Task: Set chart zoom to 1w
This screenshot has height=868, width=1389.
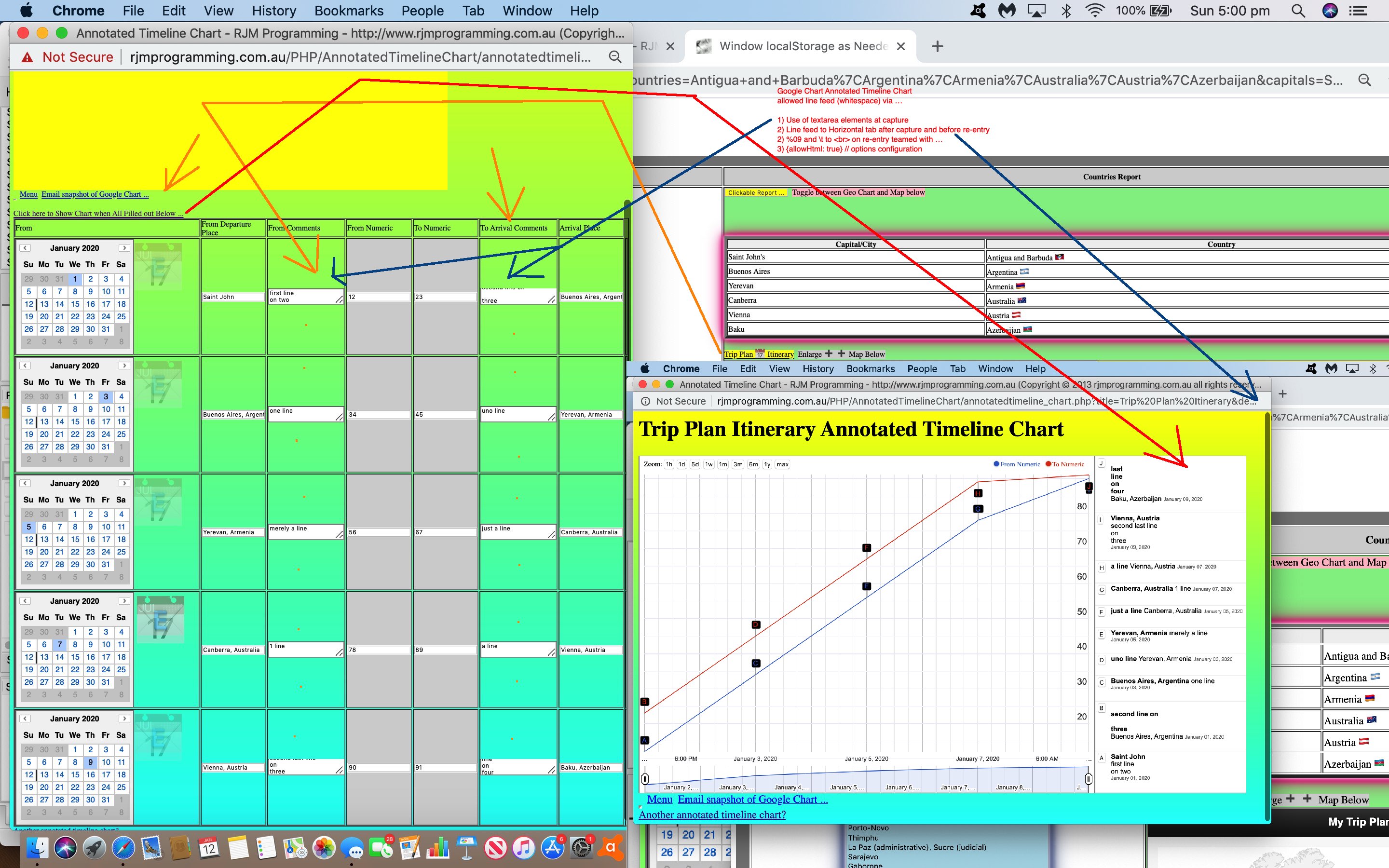Action: tap(709, 464)
